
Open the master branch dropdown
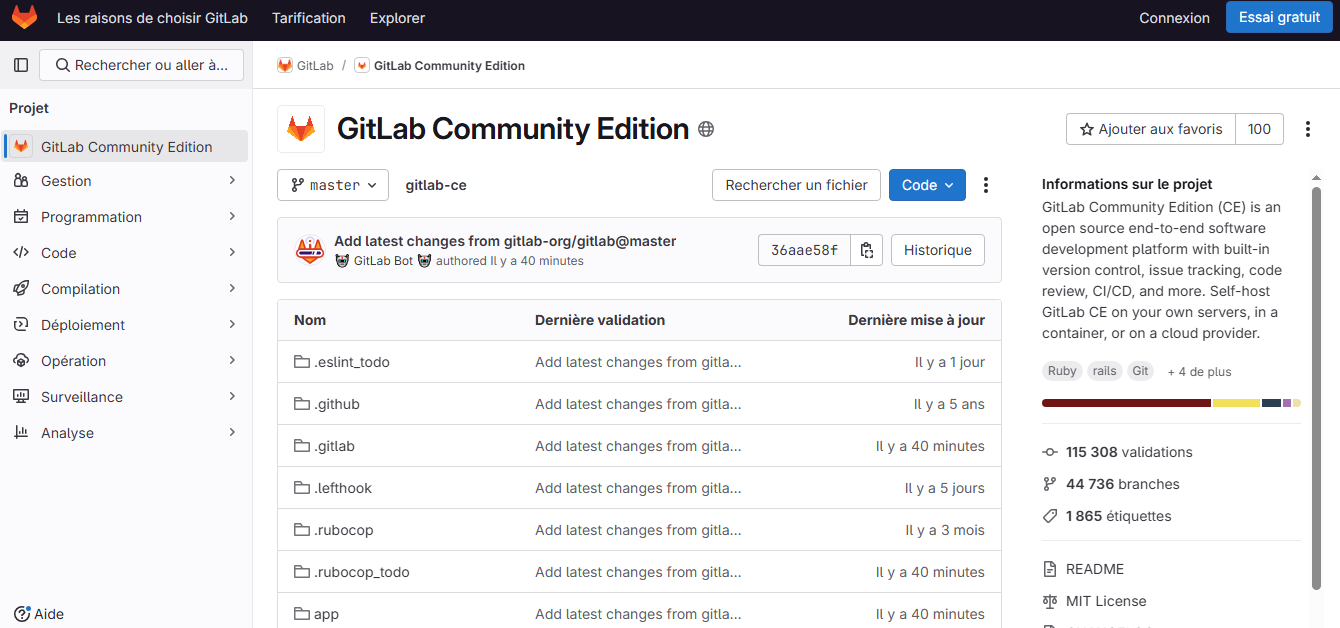(x=333, y=184)
